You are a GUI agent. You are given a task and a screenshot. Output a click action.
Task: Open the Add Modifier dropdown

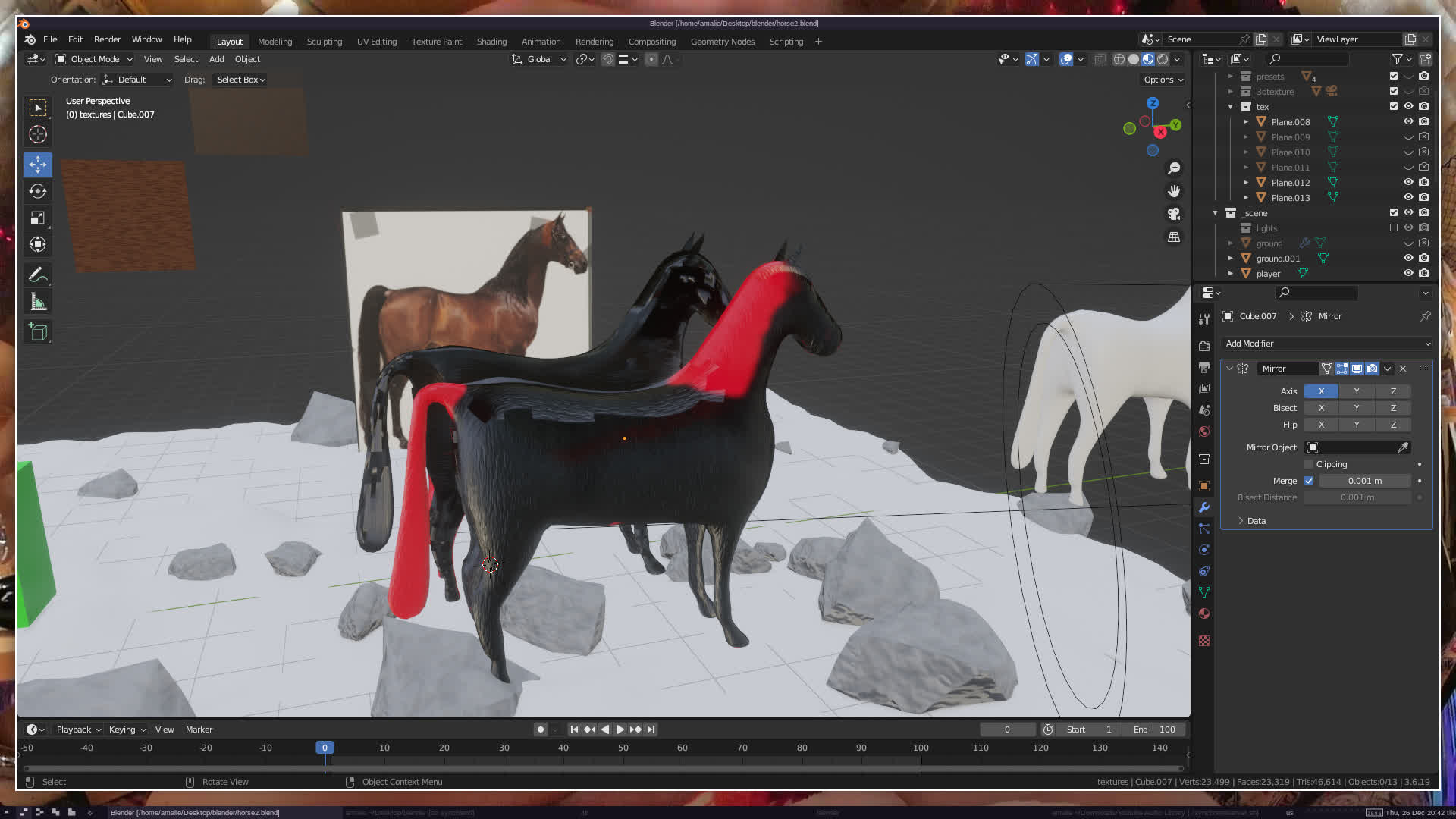tap(1326, 344)
